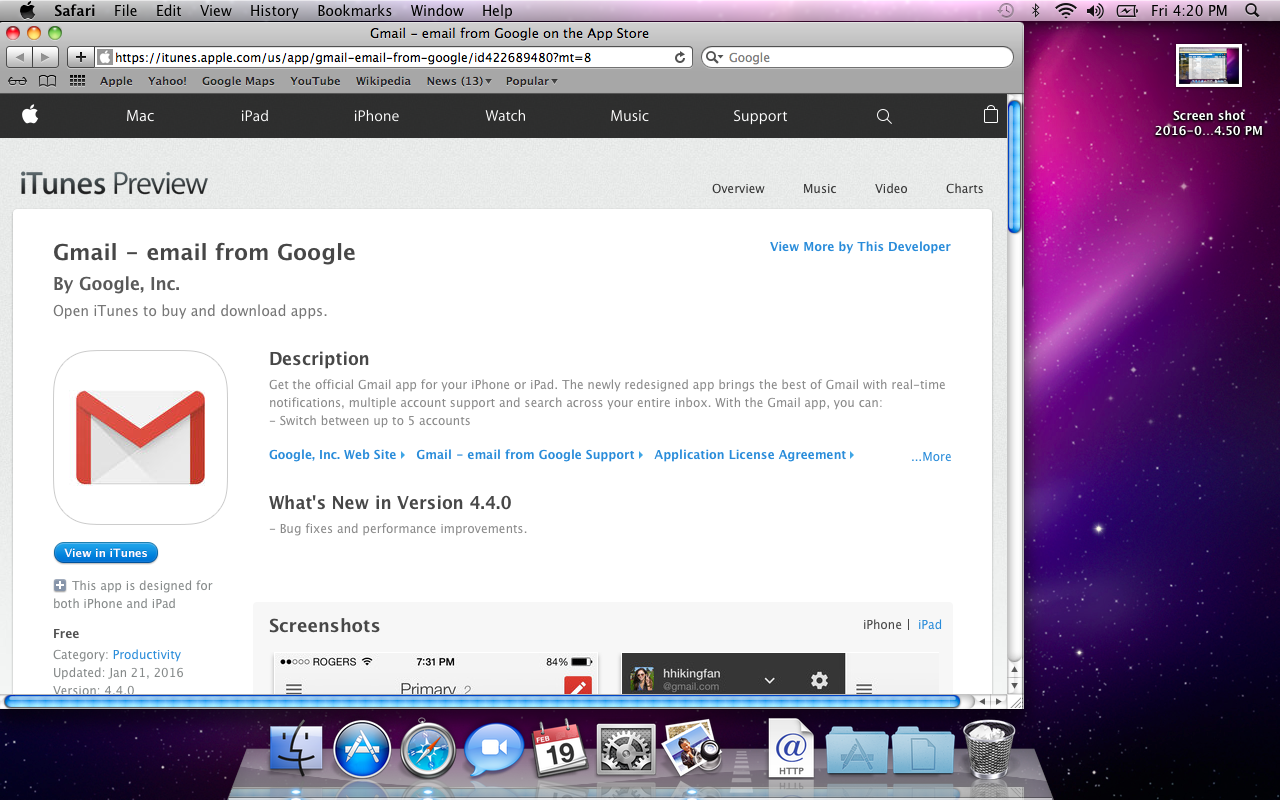Open the Bookmarks menu
The width and height of the screenshot is (1280, 800).
355,10
